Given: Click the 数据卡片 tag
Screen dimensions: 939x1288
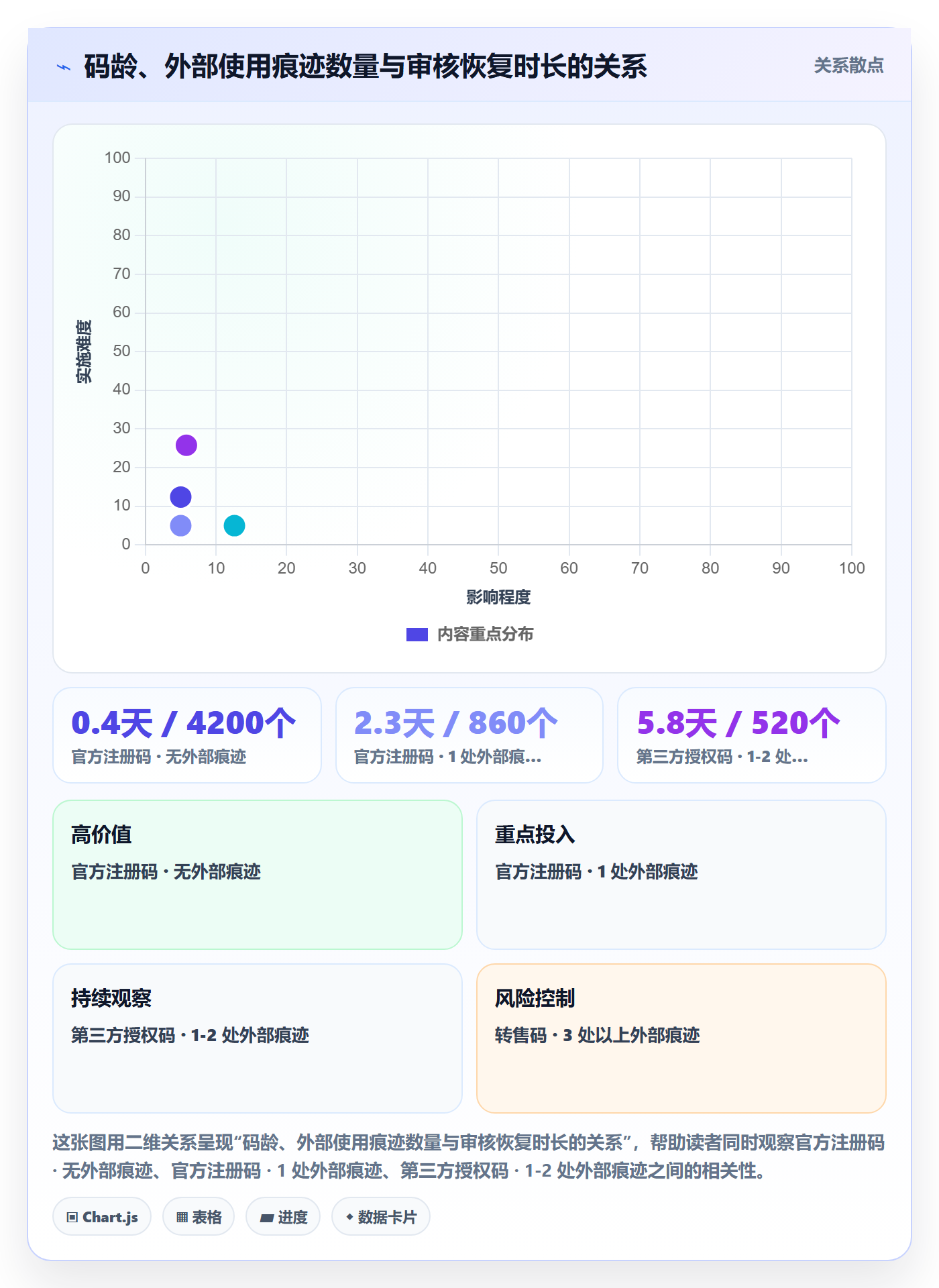Looking at the screenshot, I should [x=381, y=1217].
